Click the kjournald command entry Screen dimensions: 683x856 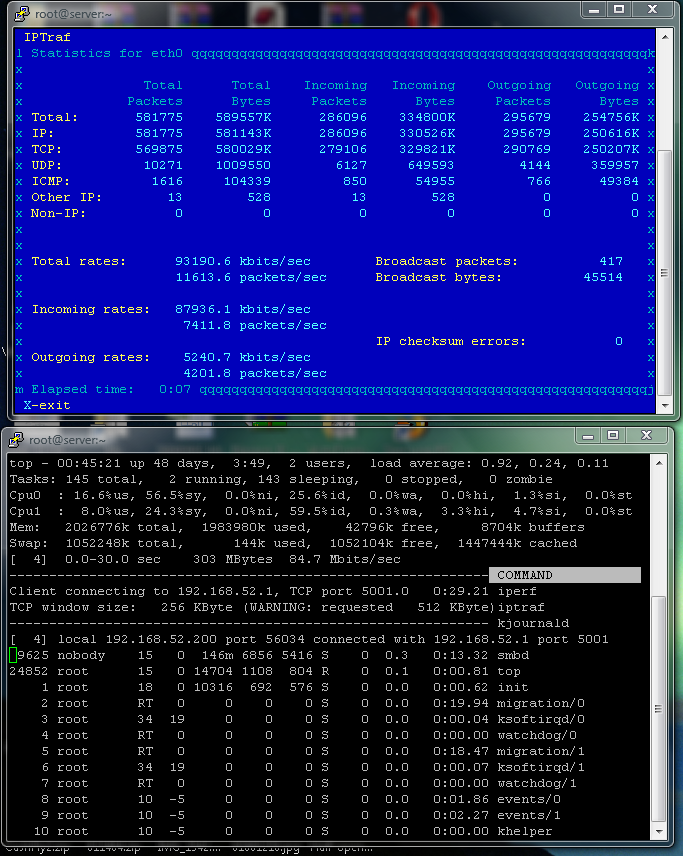point(533,623)
